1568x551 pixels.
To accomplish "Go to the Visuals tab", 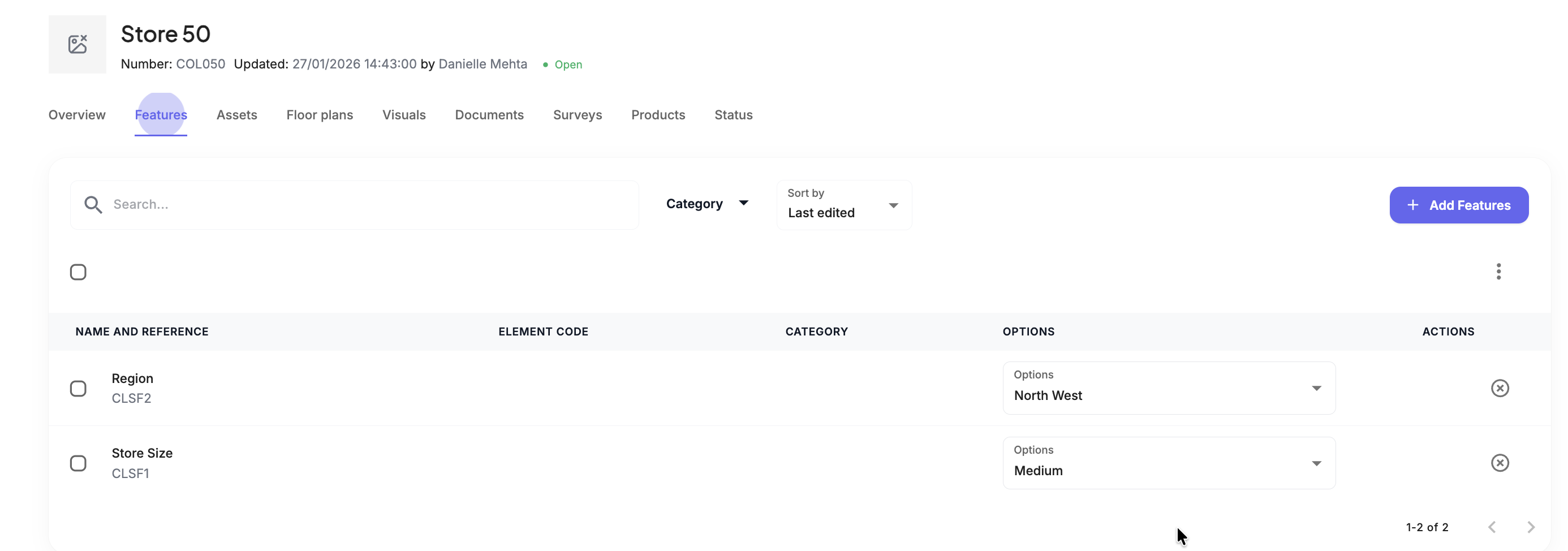I will (x=404, y=114).
